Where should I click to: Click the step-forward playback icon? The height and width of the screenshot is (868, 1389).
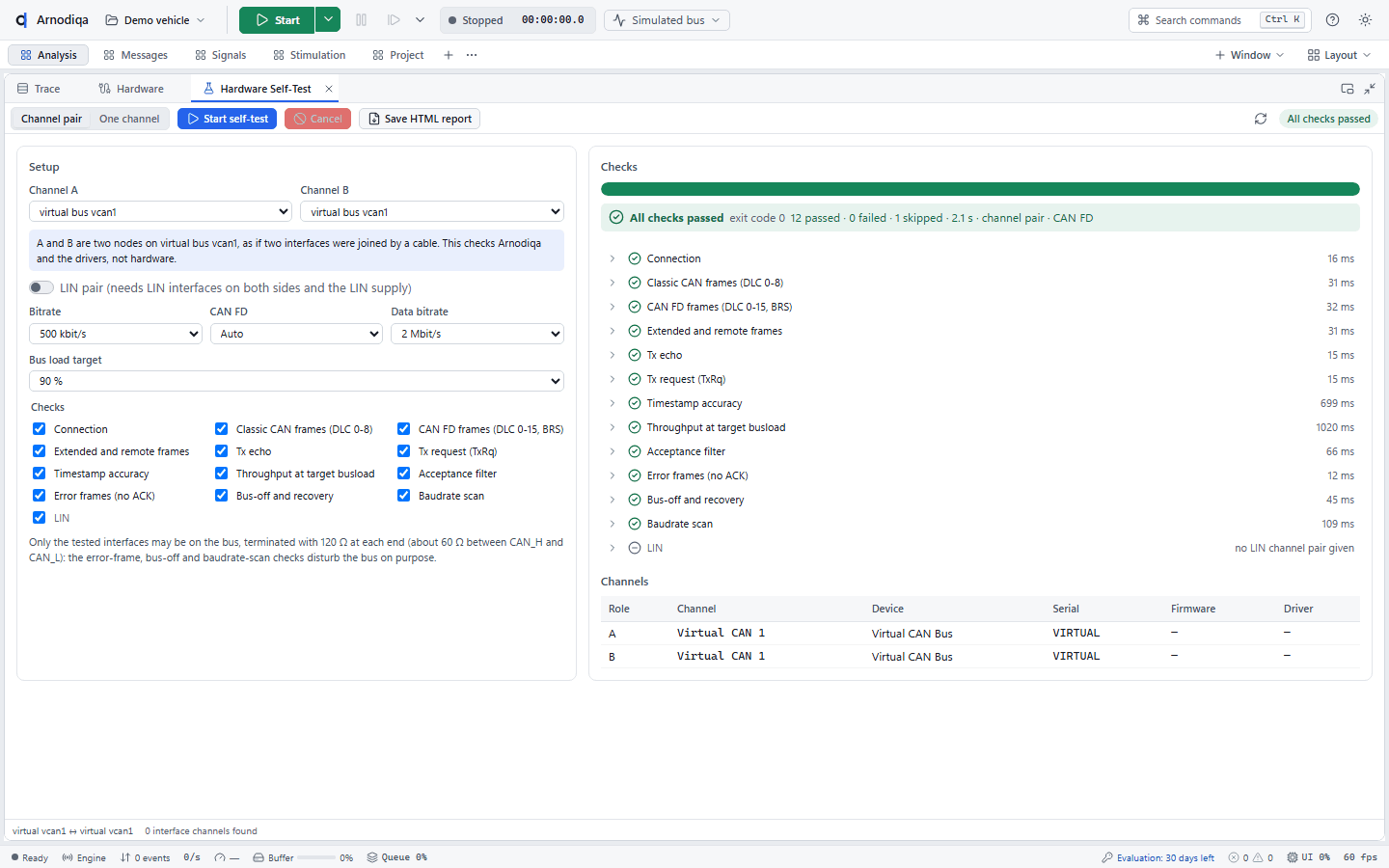394,20
